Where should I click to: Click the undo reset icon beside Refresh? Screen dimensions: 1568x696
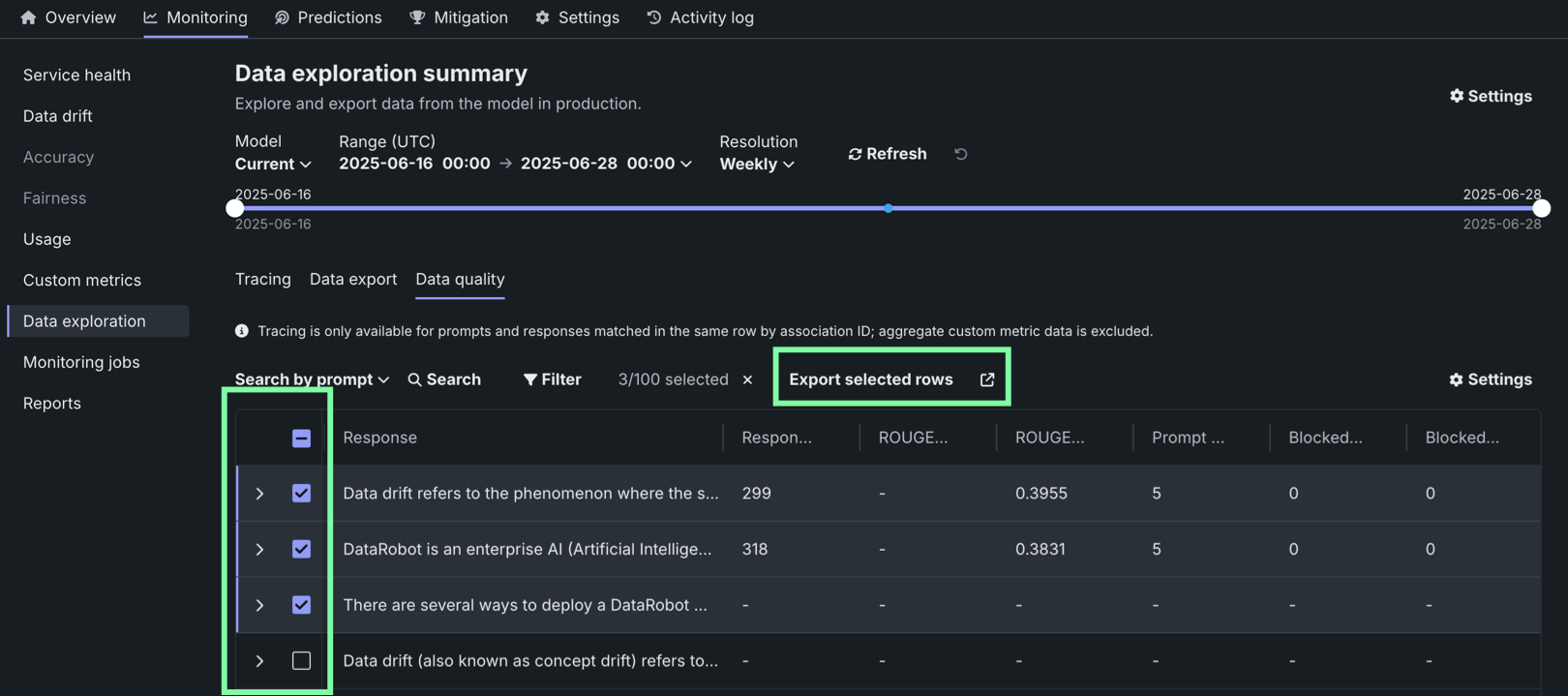pos(960,154)
